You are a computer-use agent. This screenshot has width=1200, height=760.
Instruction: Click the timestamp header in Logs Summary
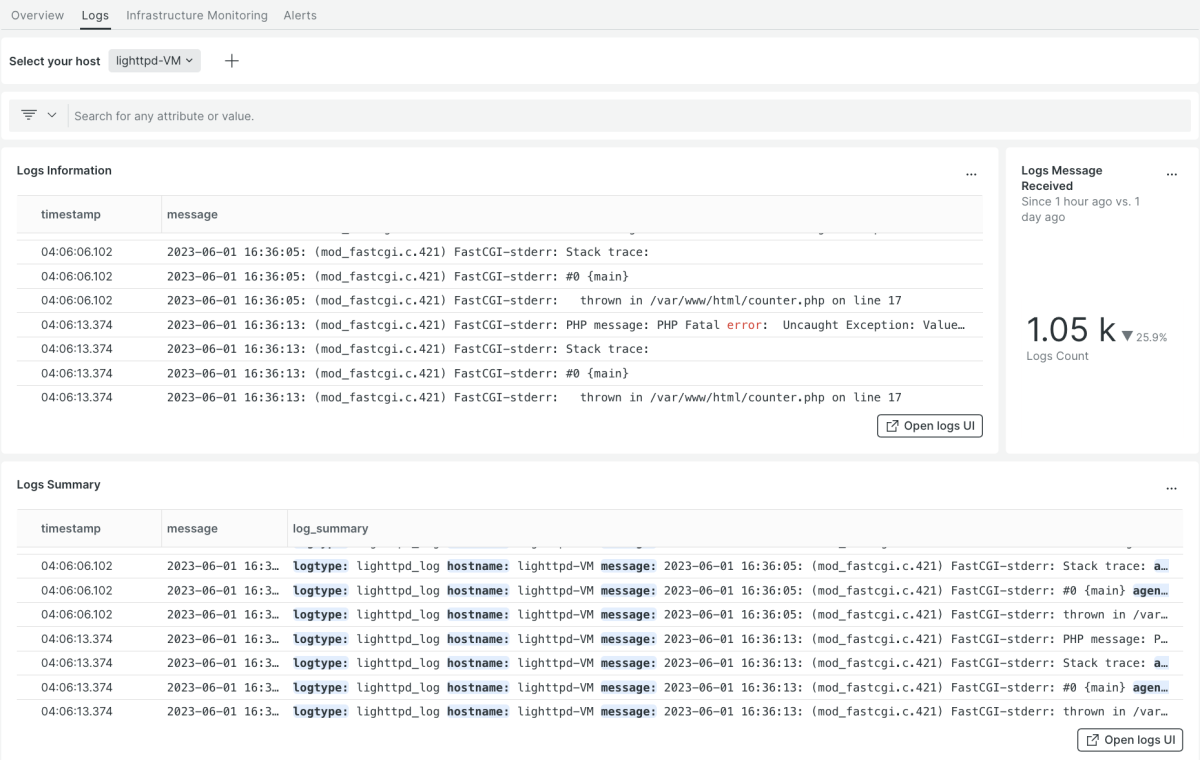click(x=71, y=528)
